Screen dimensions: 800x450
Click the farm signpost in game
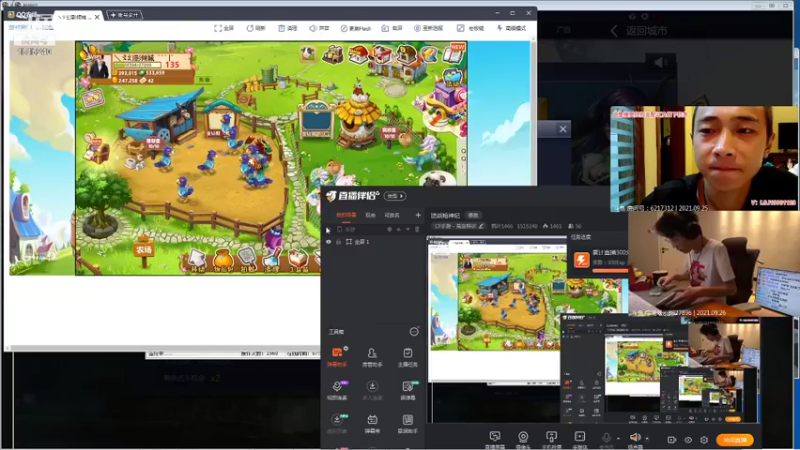(x=144, y=249)
